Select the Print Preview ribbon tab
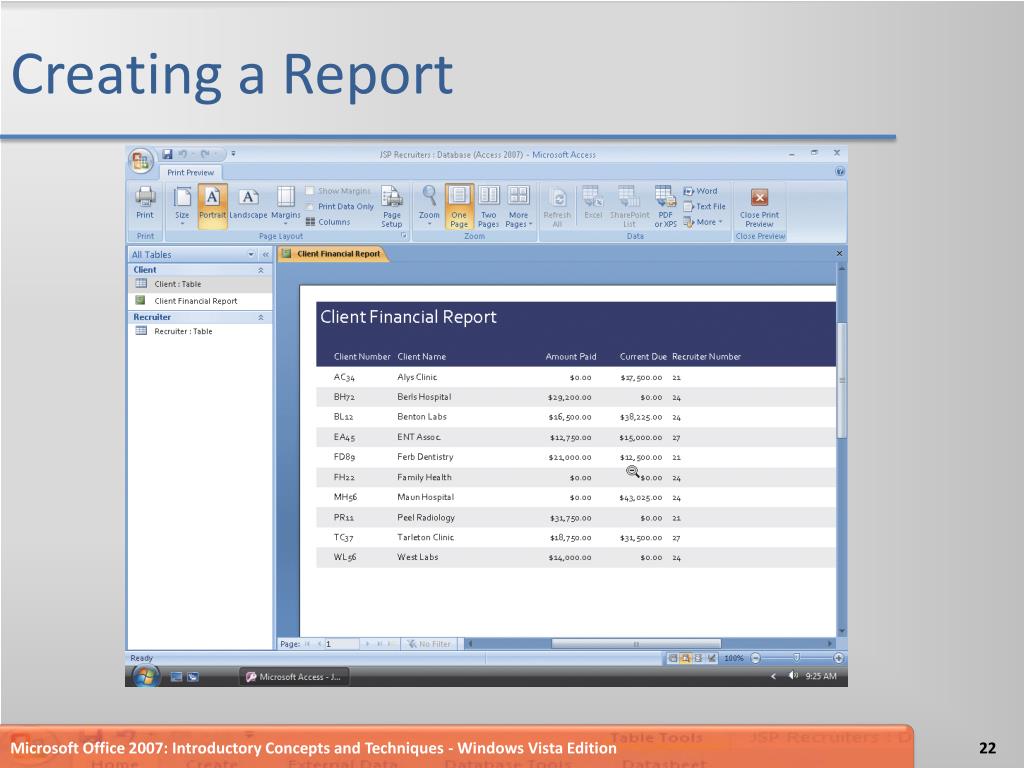Image resolution: width=1024 pixels, height=768 pixels. coord(190,172)
